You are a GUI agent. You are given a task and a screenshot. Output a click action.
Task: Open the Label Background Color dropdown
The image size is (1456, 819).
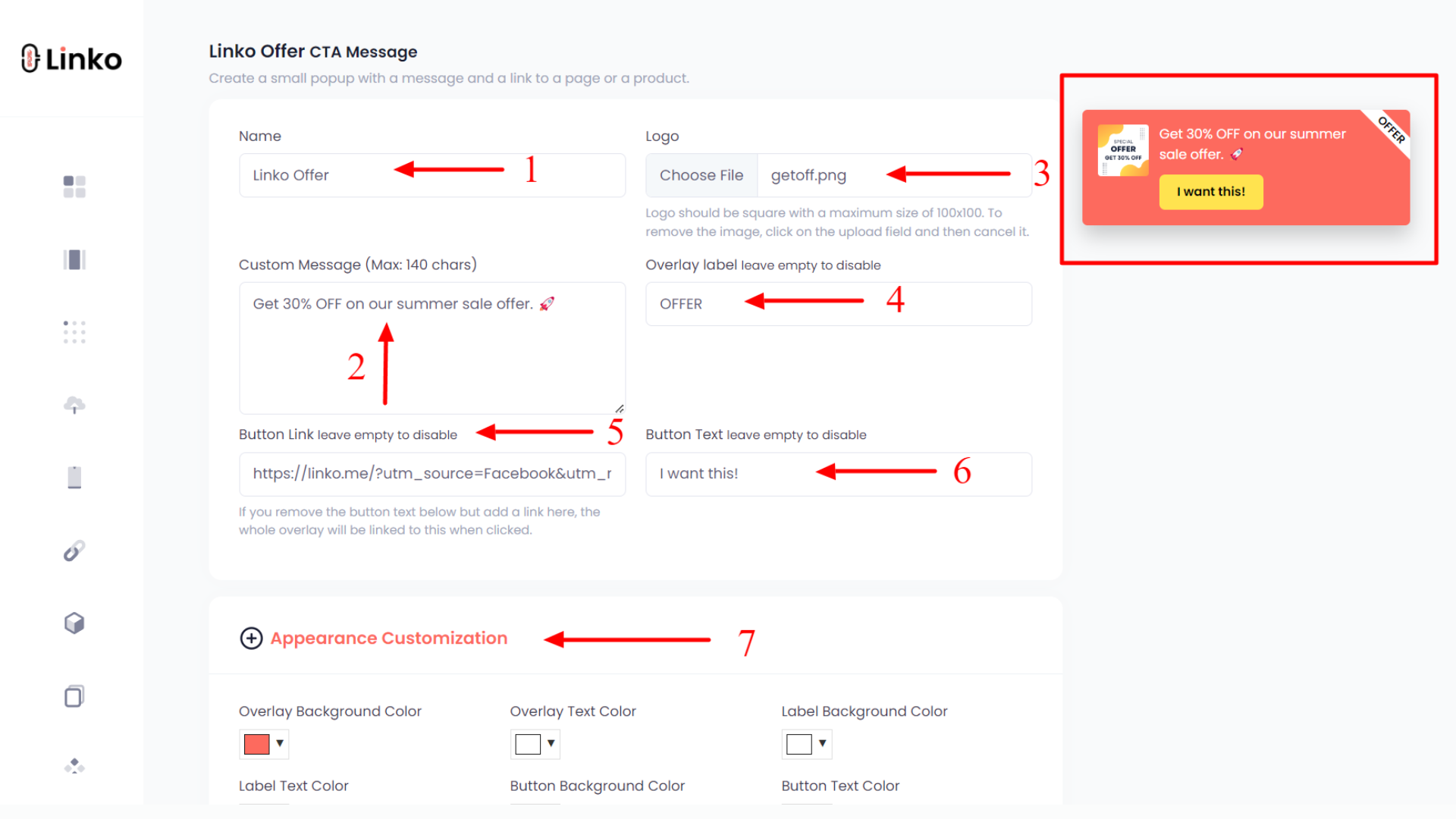(x=806, y=744)
